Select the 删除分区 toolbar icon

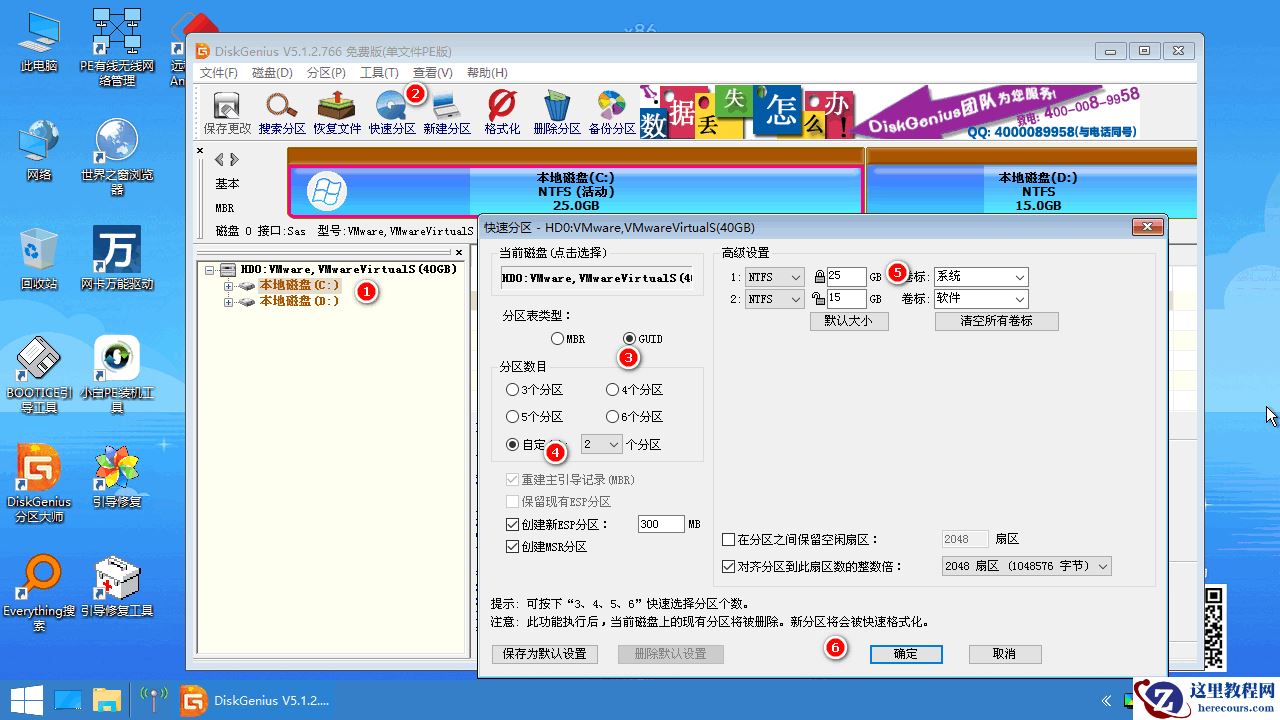coord(556,110)
